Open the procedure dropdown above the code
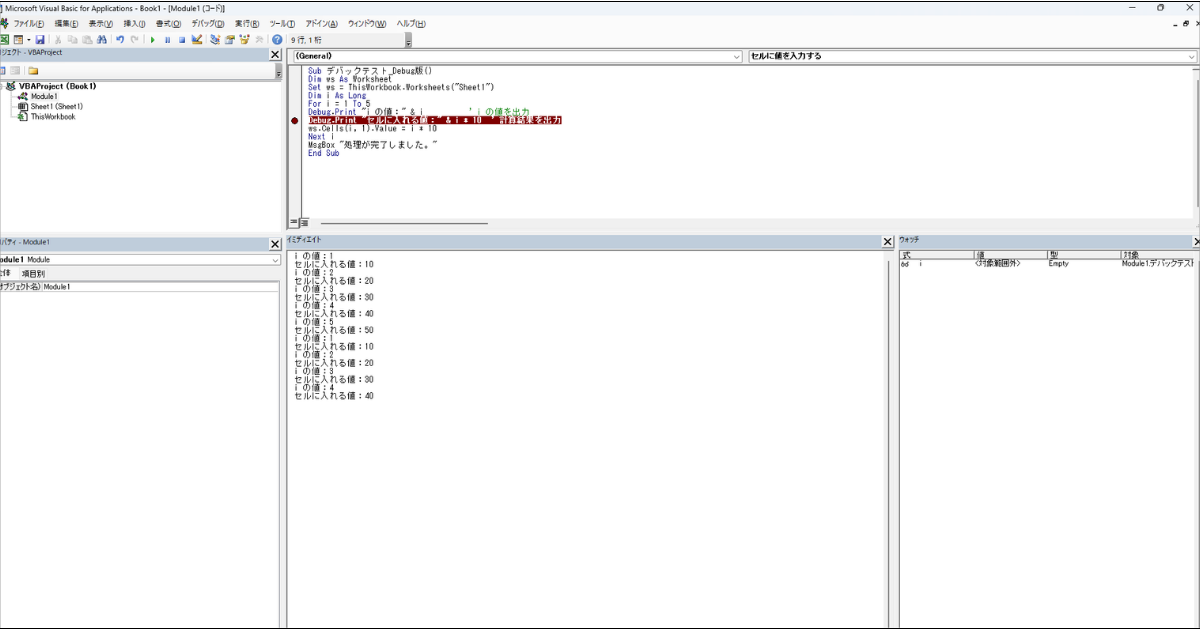The image size is (1200, 630). click(x=1191, y=57)
